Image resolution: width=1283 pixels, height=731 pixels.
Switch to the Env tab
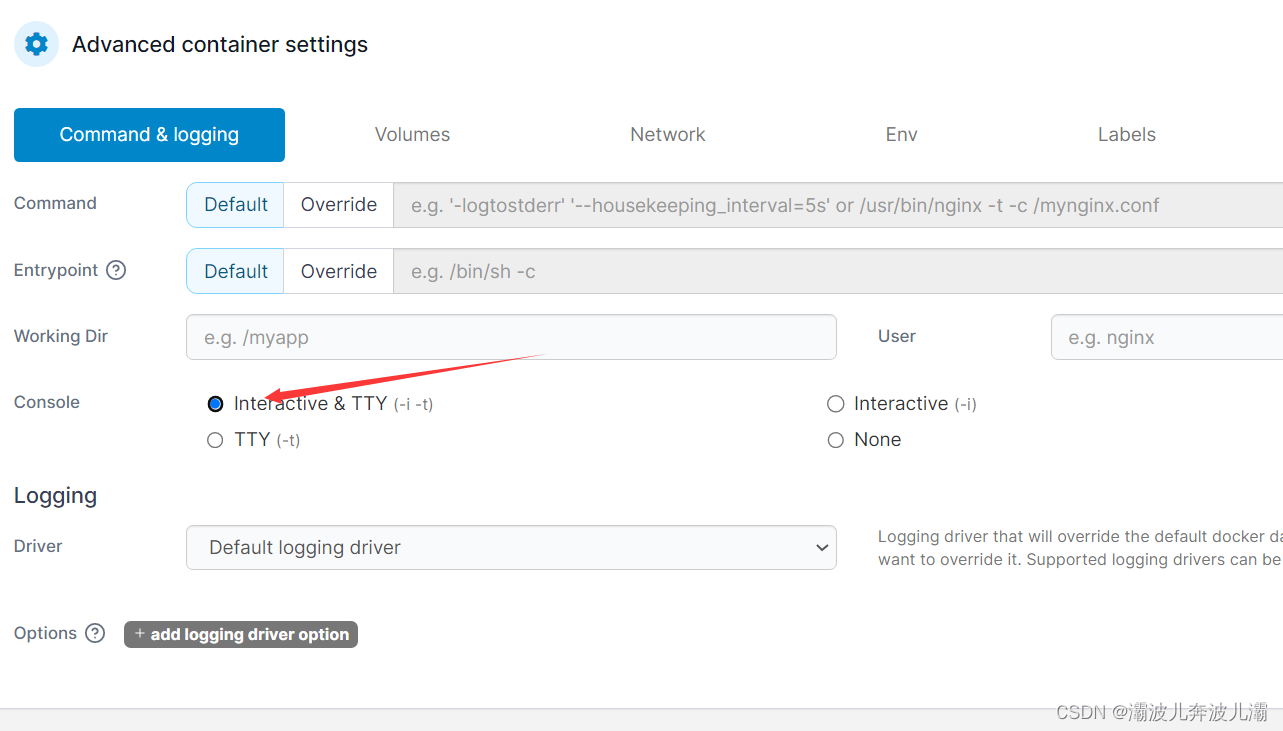(901, 135)
